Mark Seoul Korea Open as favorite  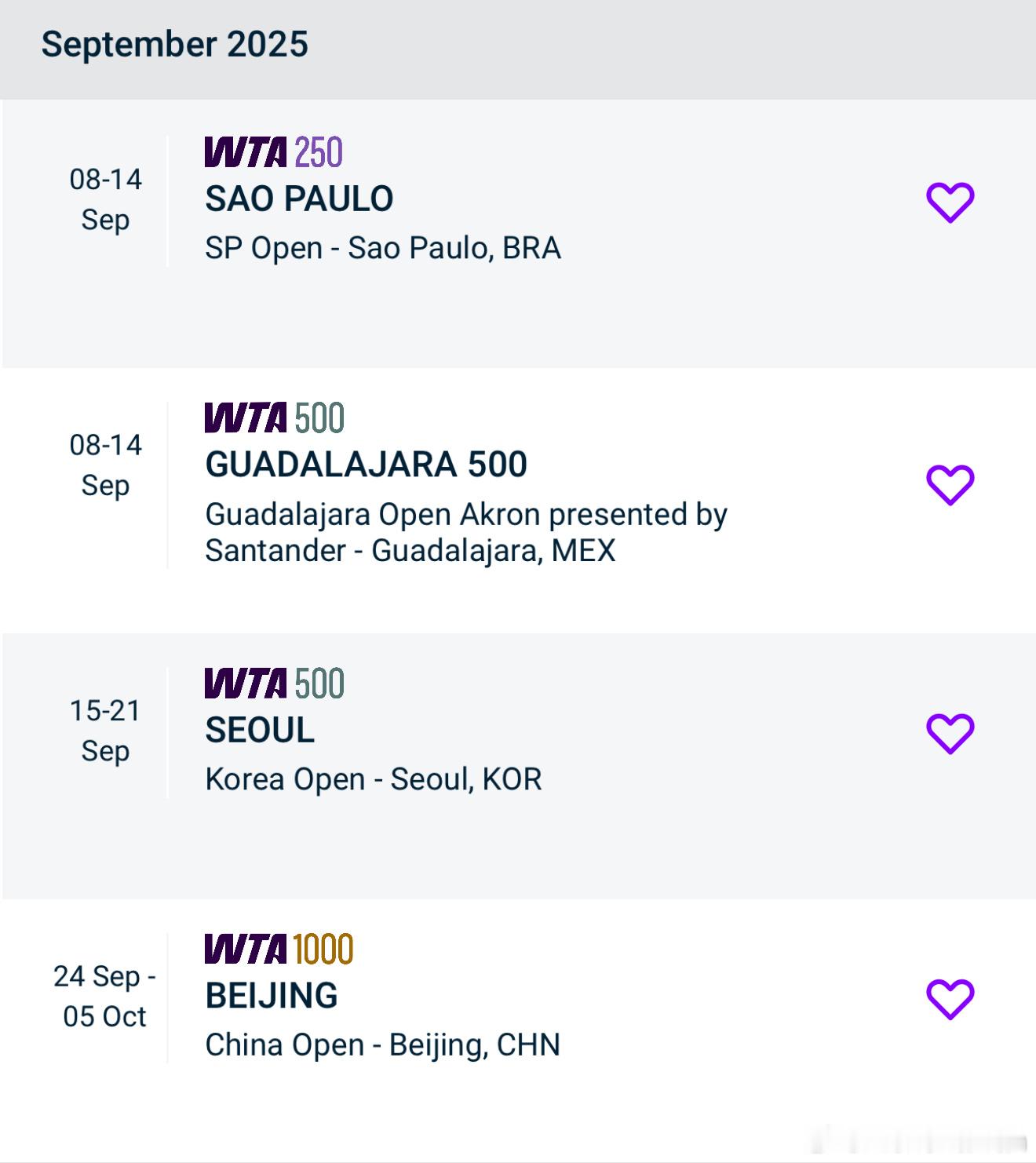point(950,734)
